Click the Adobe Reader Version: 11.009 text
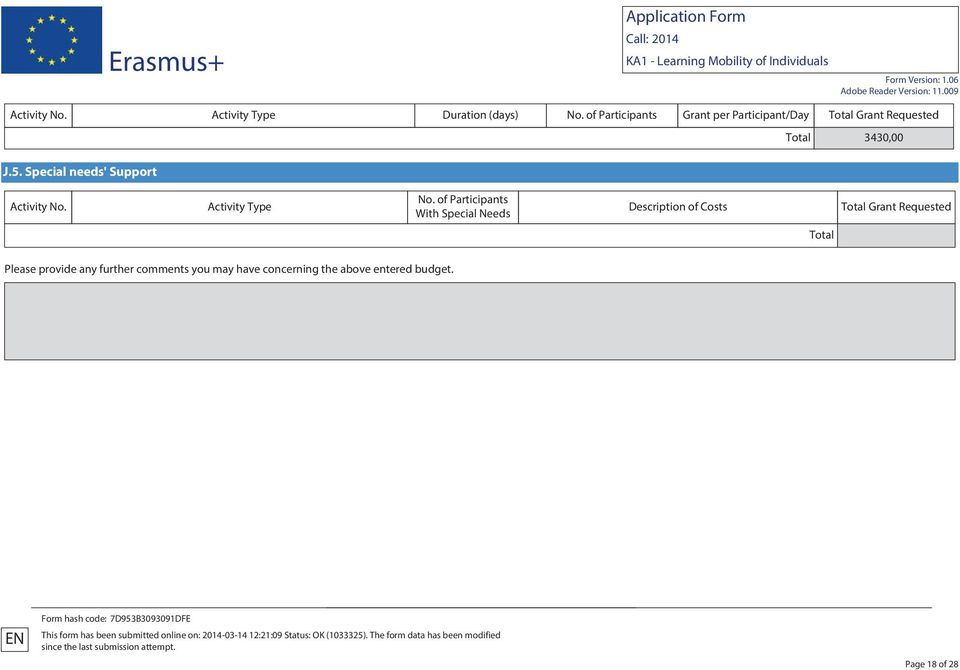 coord(899,91)
